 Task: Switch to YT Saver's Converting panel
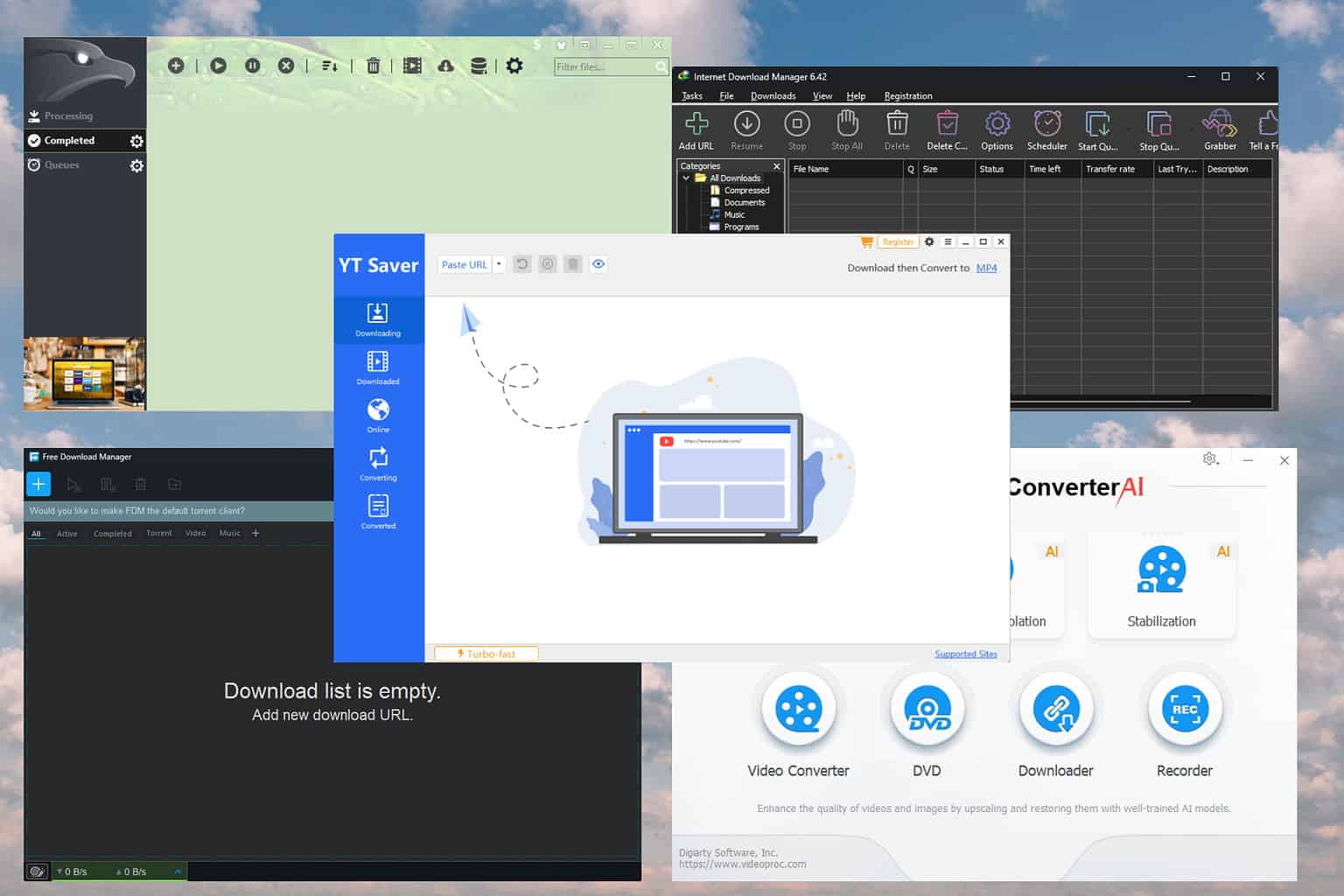click(x=377, y=464)
